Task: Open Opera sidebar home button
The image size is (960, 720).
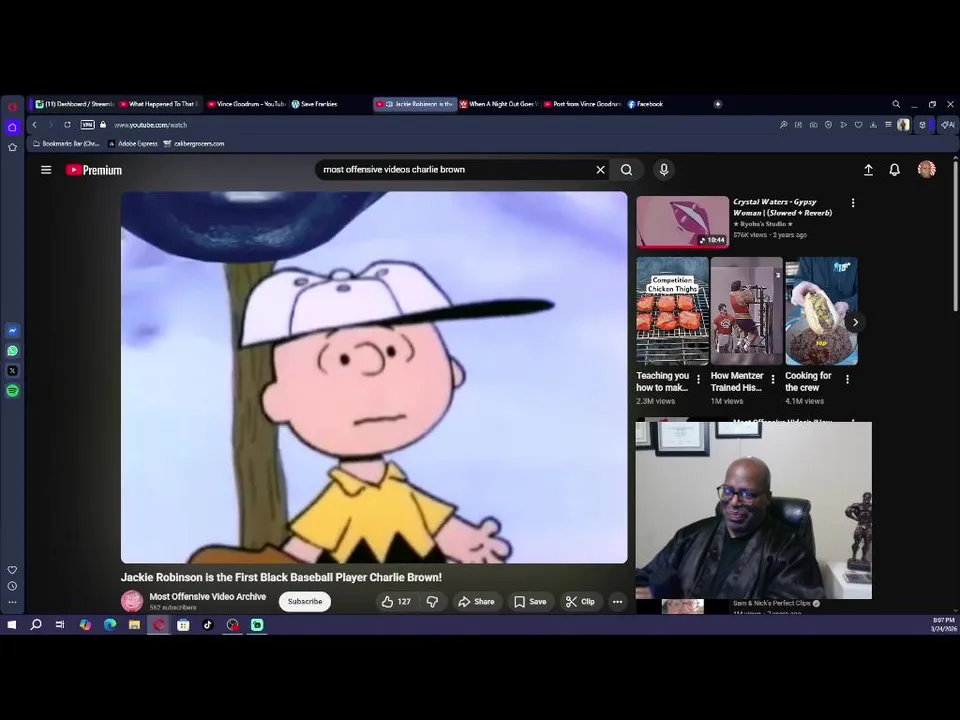Action: coord(12,127)
